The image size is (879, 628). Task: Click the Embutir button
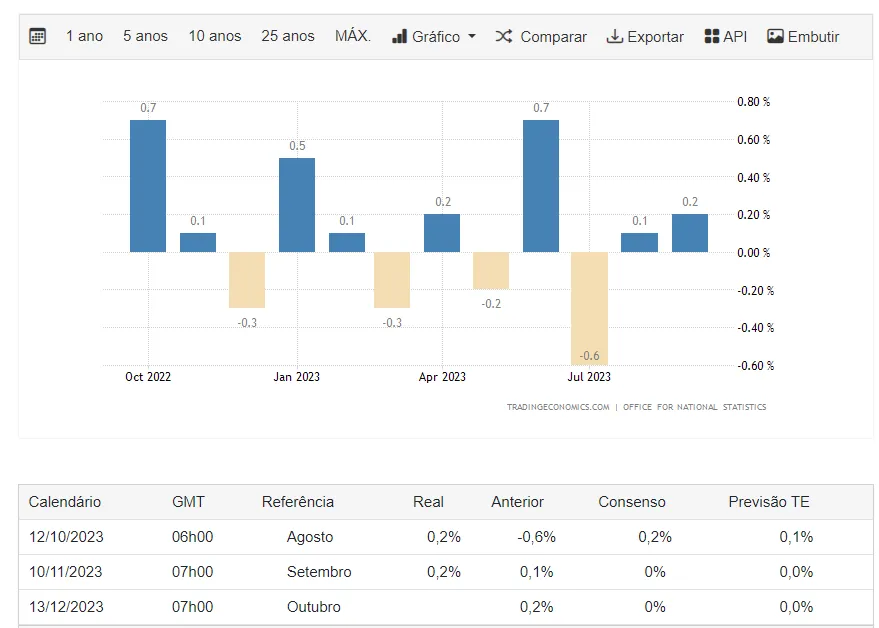click(803, 36)
